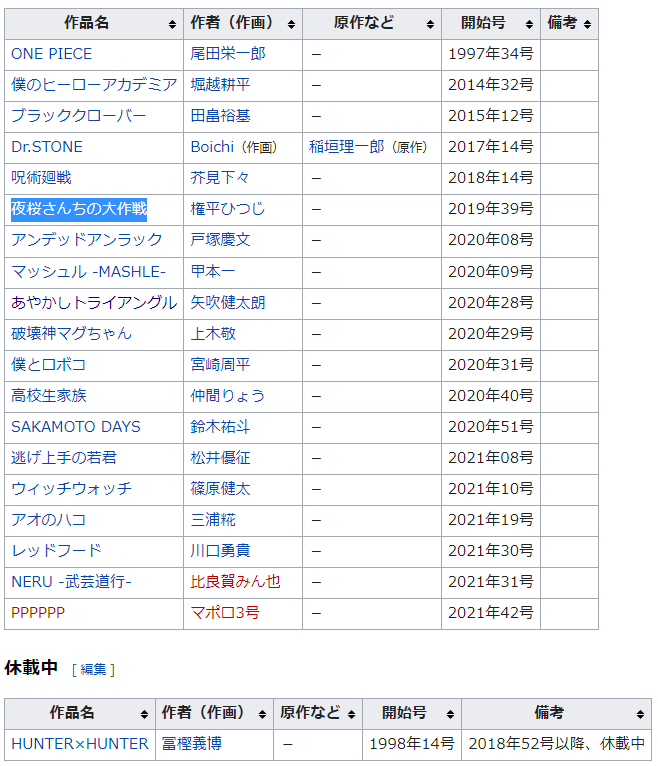Sort the 休載中 table by 開始号 arrows
The height and width of the screenshot is (766, 658).
(450, 714)
